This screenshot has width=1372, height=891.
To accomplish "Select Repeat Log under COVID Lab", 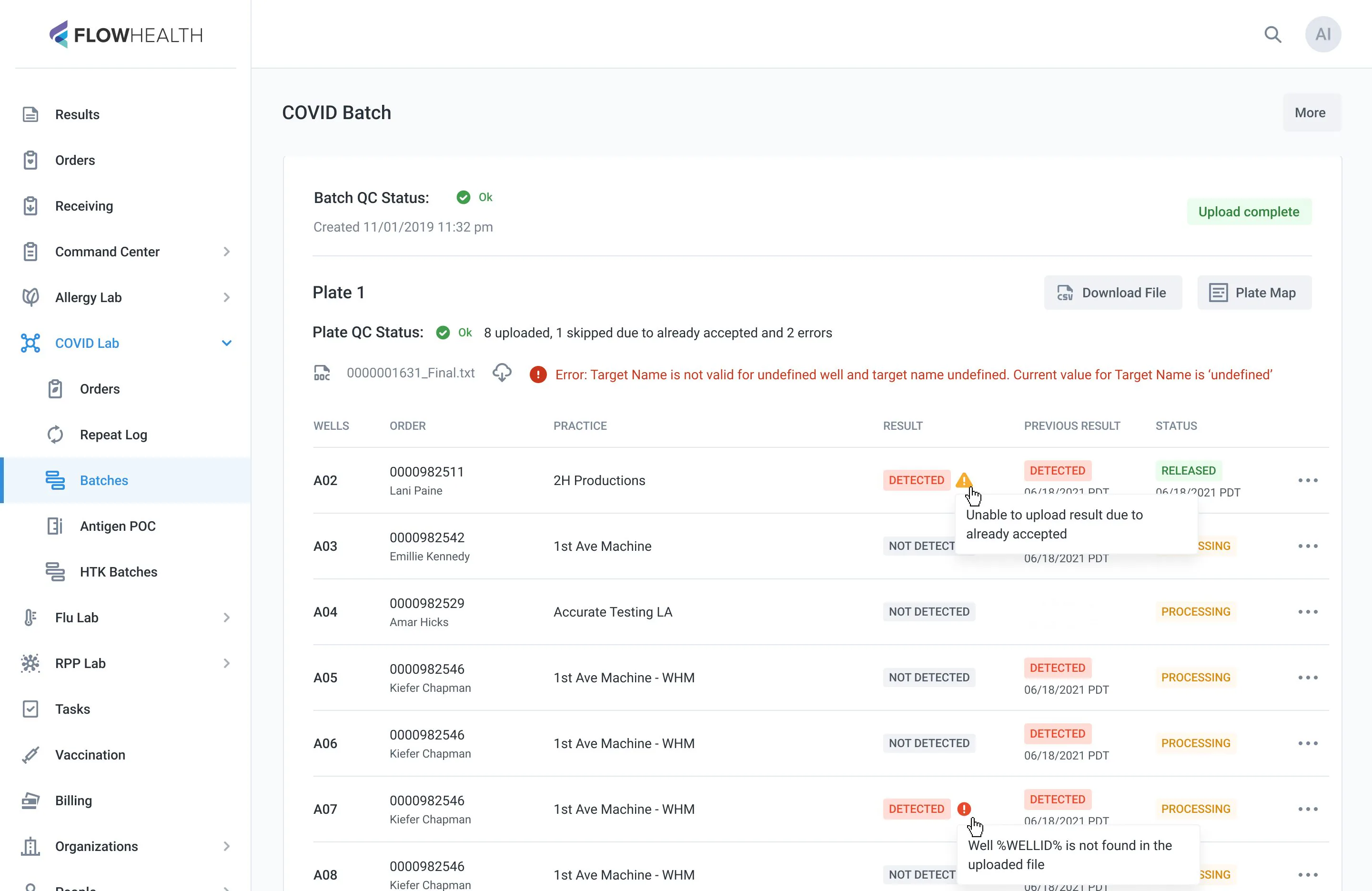I will click(126, 435).
